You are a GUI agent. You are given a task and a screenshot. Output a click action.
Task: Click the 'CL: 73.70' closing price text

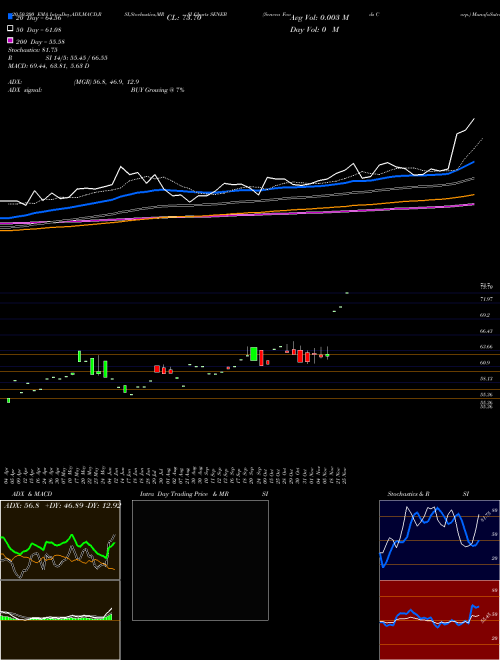click(184, 18)
